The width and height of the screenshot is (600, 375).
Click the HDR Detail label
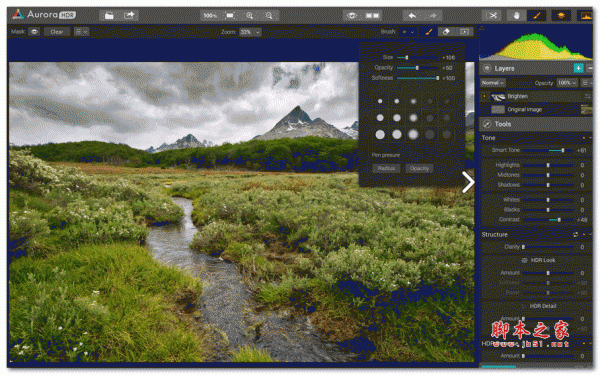[x=543, y=306]
